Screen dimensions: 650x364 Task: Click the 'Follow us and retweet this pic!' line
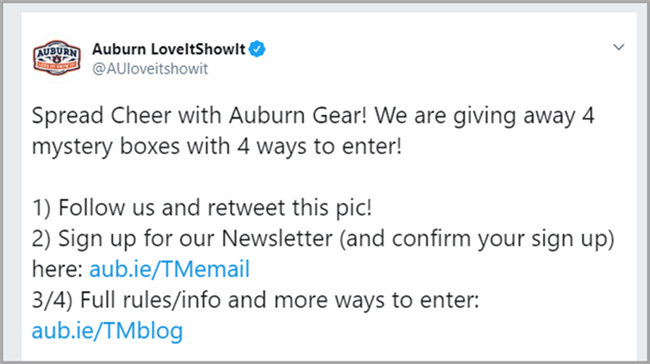click(x=215, y=208)
